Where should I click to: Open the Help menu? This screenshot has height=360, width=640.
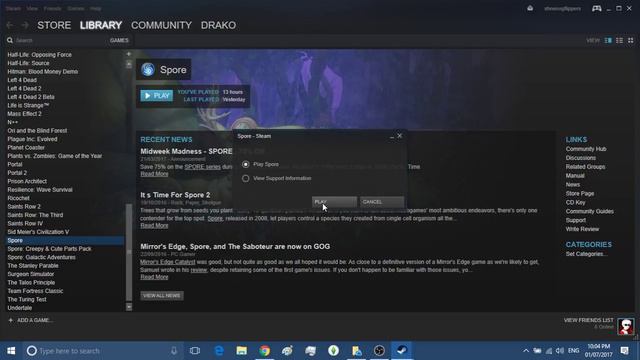(x=96, y=9)
